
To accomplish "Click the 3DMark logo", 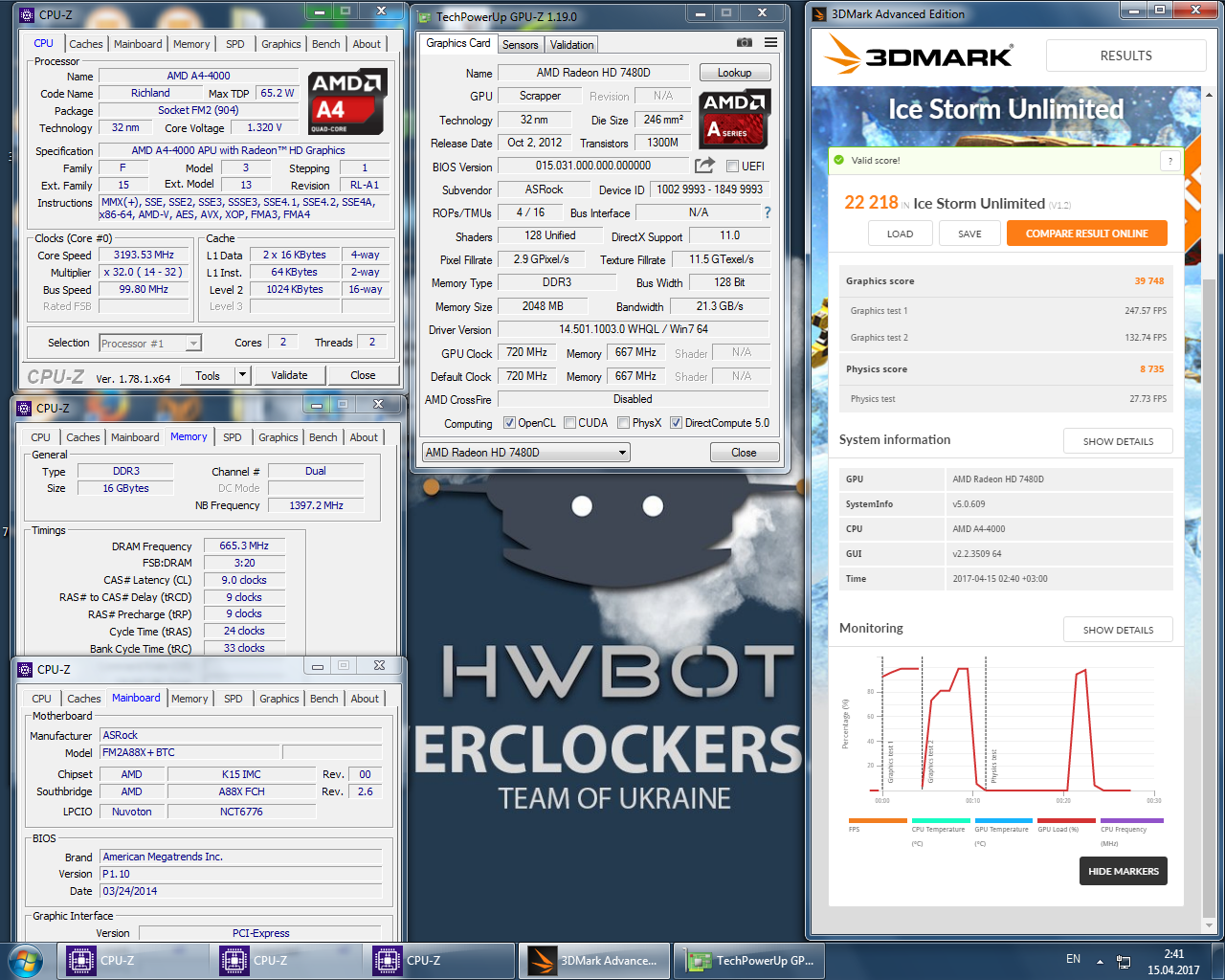I will coord(921,55).
